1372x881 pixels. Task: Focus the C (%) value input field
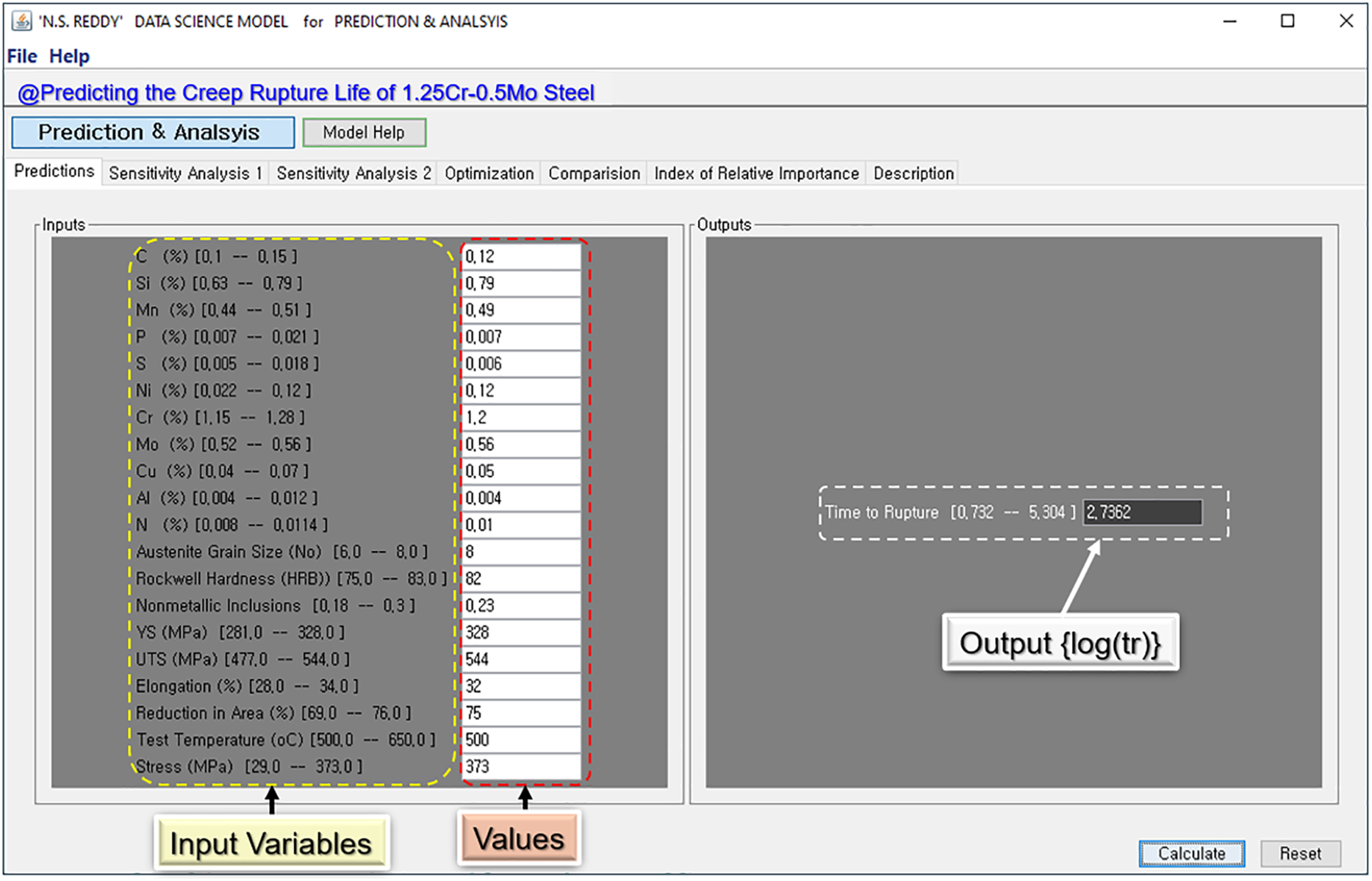[x=520, y=257]
